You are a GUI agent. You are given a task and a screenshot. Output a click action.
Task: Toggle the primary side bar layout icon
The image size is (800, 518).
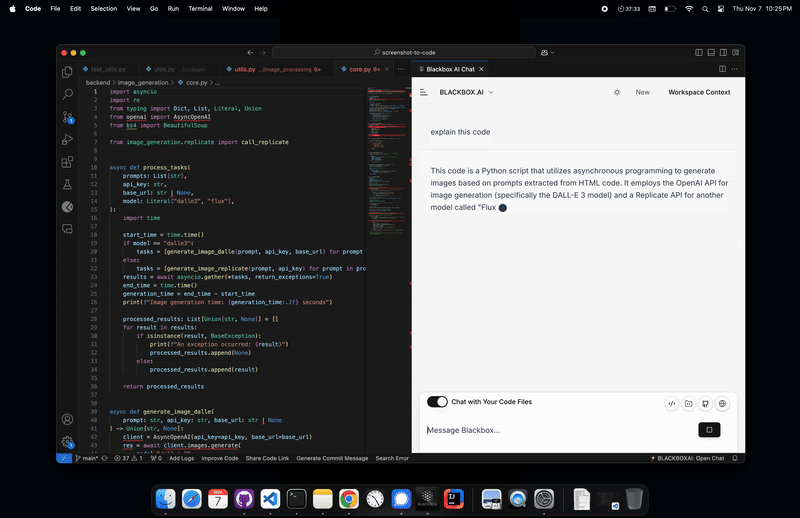pos(699,53)
